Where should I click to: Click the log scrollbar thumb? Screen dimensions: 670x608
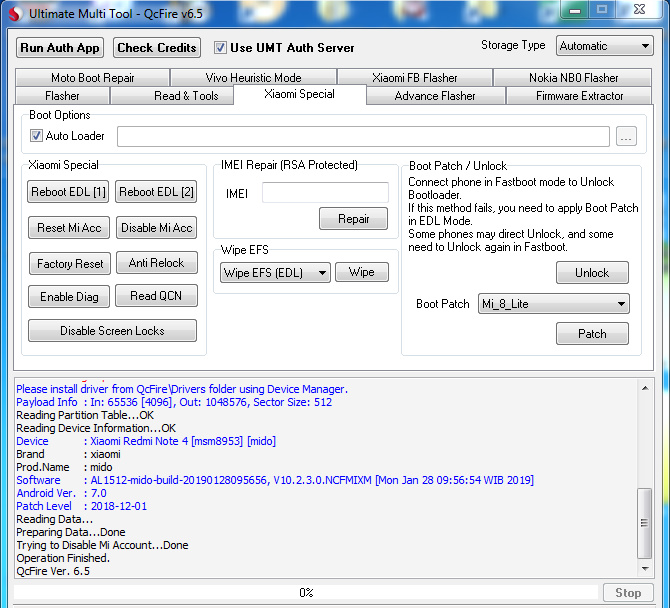click(644, 523)
